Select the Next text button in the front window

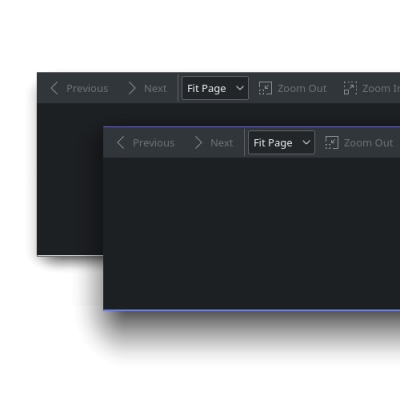tap(222, 143)
